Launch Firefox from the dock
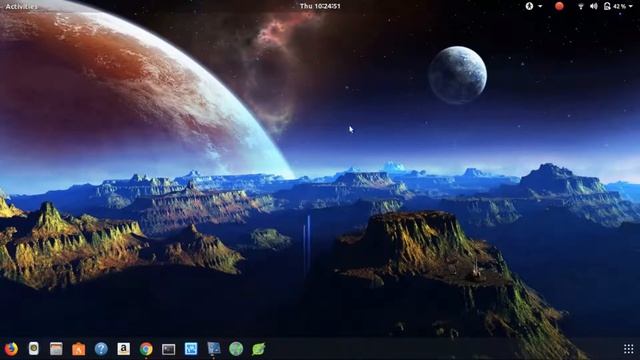The width and height of the screenshot is (640, 360). pyautogui.click(x=11, y=349)
